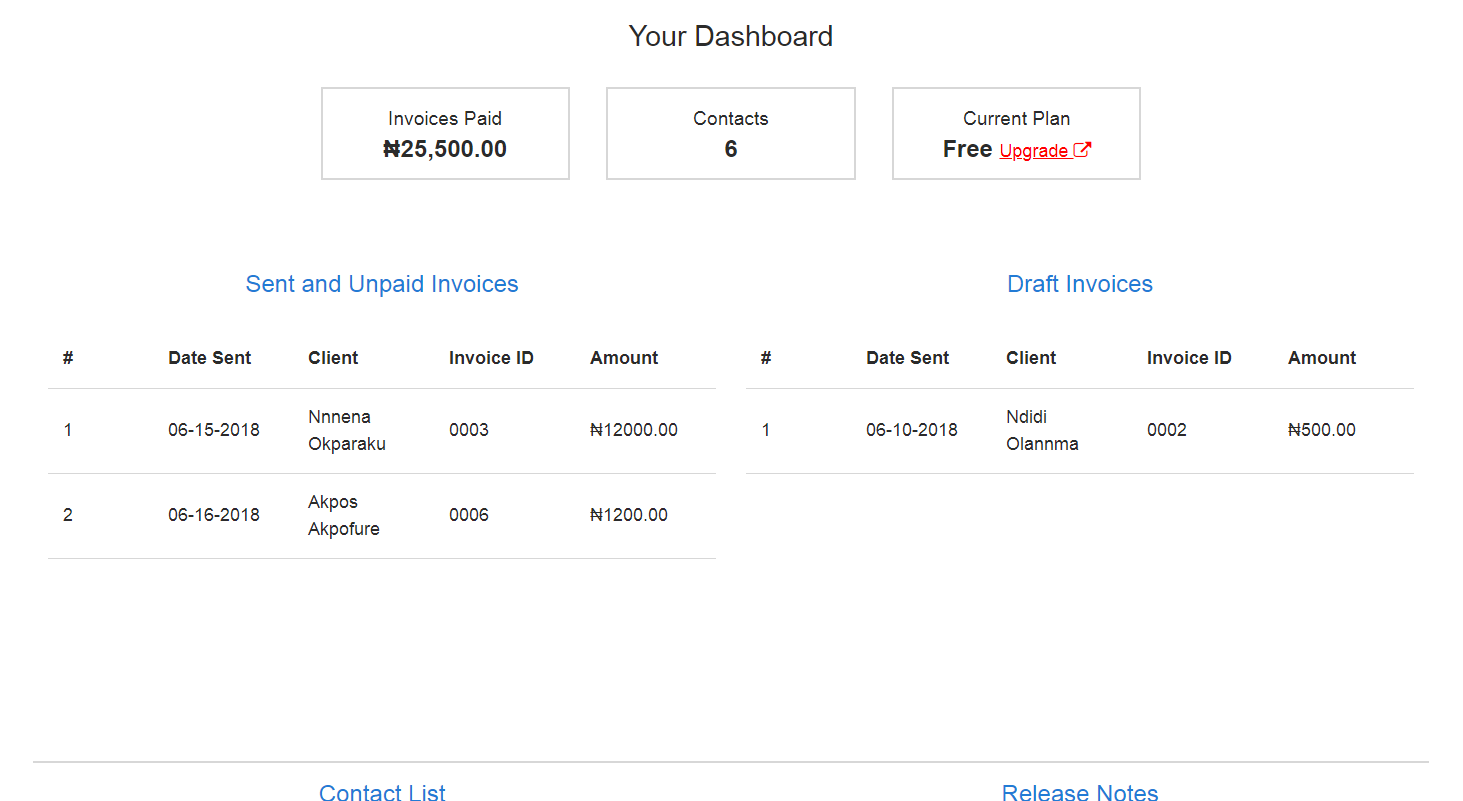
Task: Select the Invoices Paid summary card
Action: pos(445,134)
